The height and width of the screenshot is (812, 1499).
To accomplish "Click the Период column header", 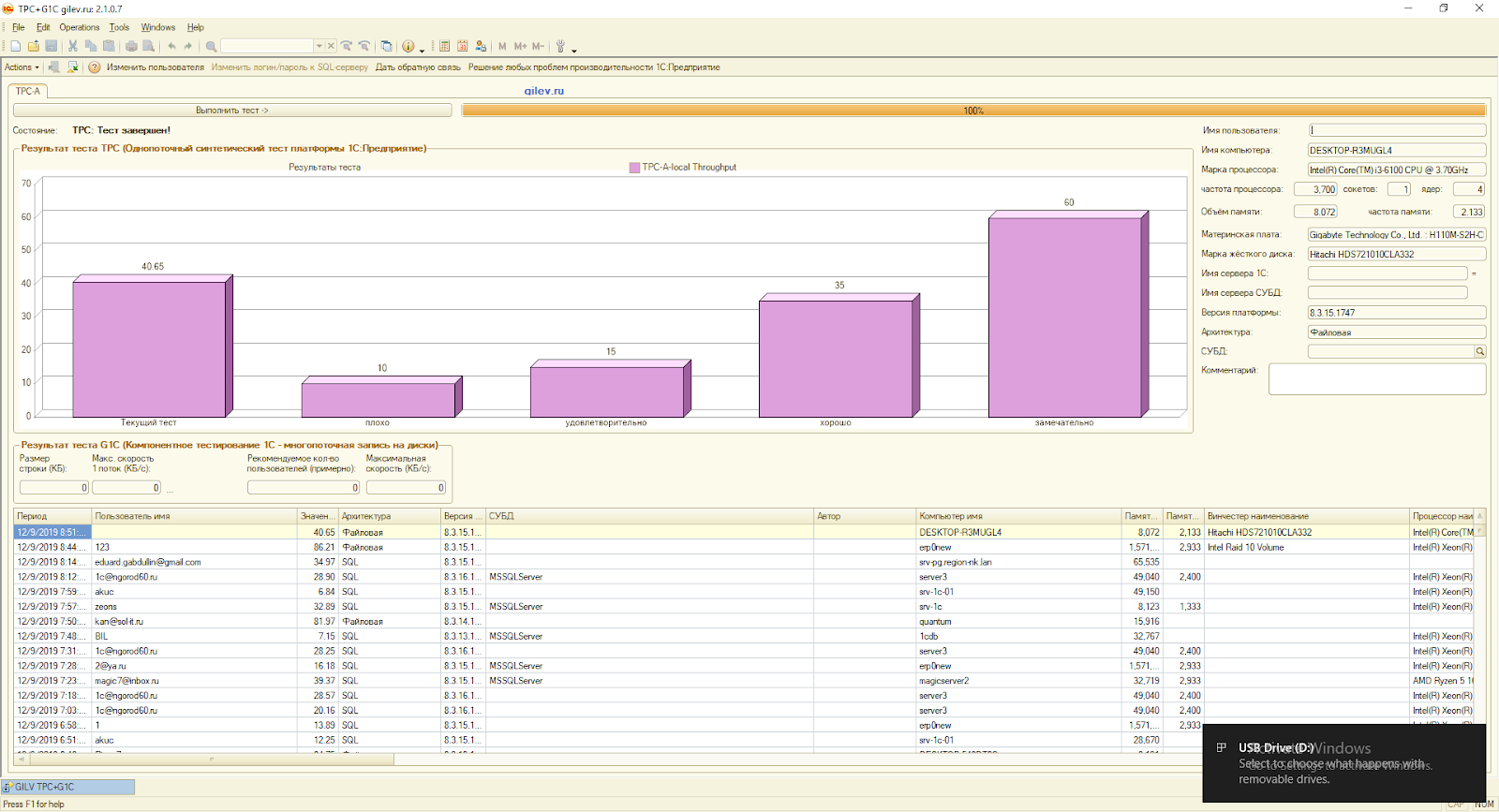I will [52, 516].
